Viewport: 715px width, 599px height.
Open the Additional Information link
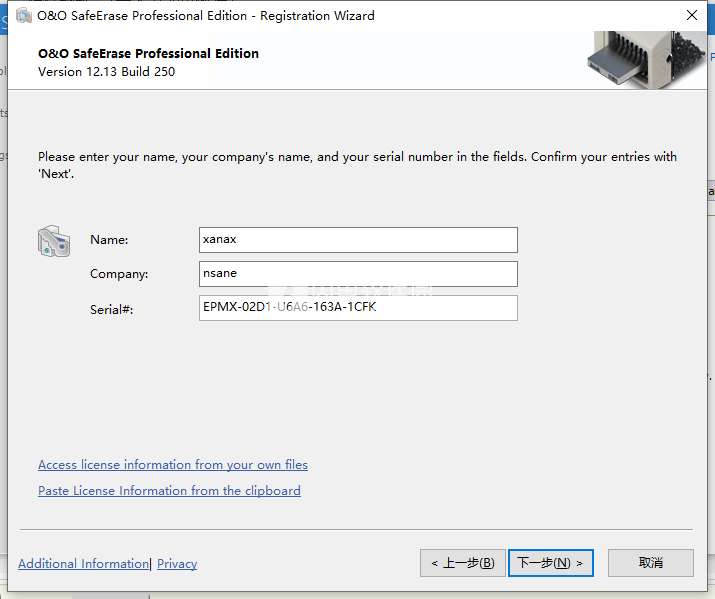[83, 564]
